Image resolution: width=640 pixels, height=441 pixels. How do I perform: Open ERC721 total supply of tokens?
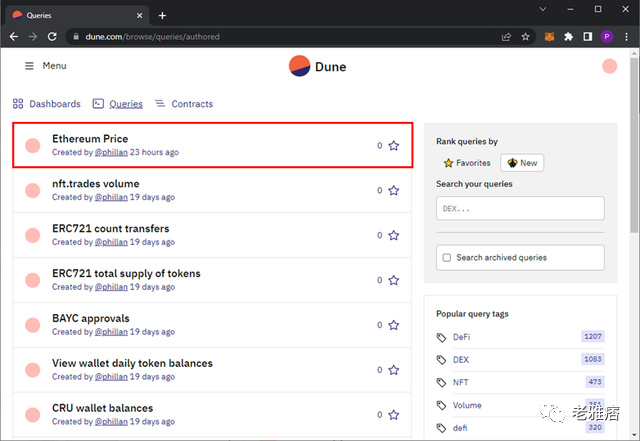point(126,274)
